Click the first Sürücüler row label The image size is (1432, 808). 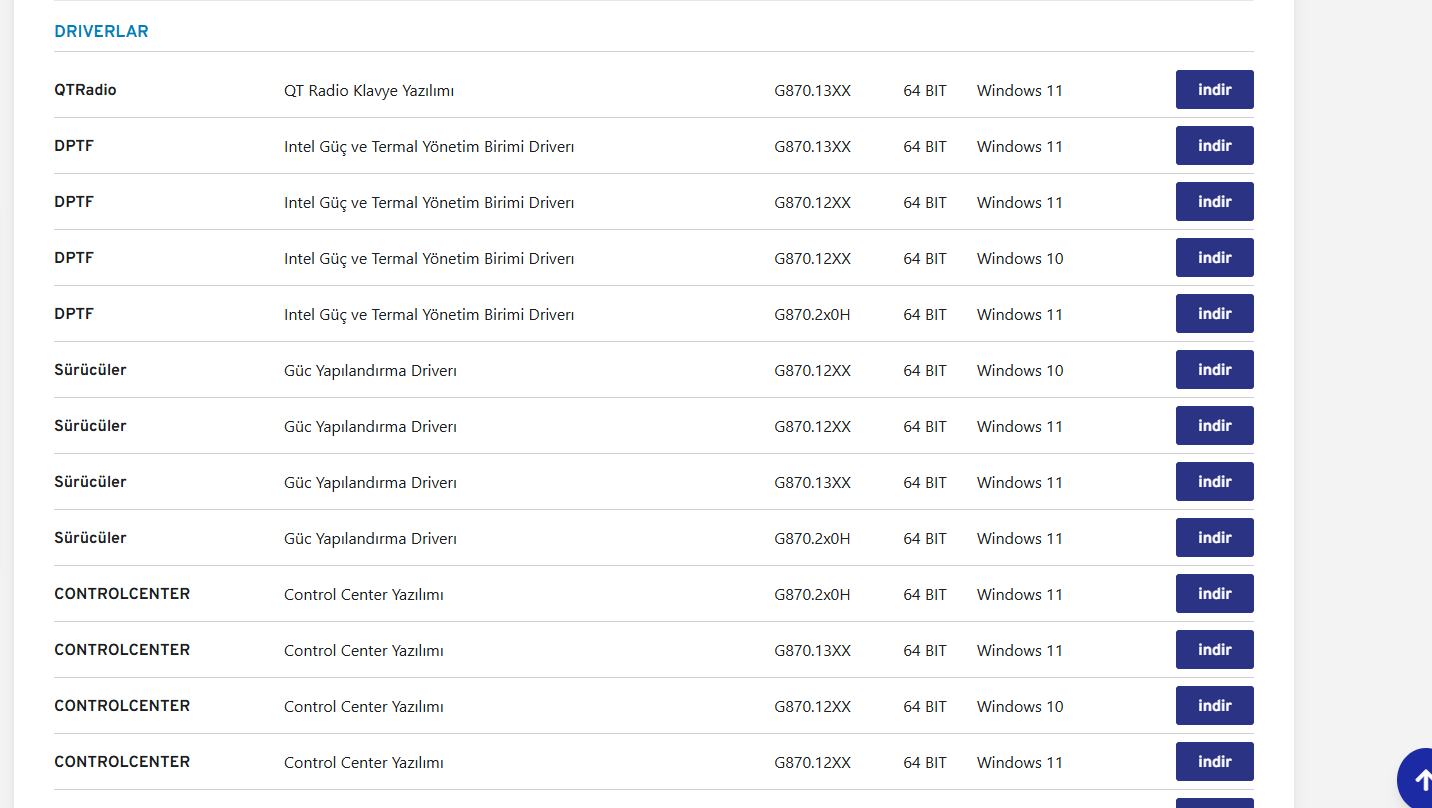pos(90,370)
